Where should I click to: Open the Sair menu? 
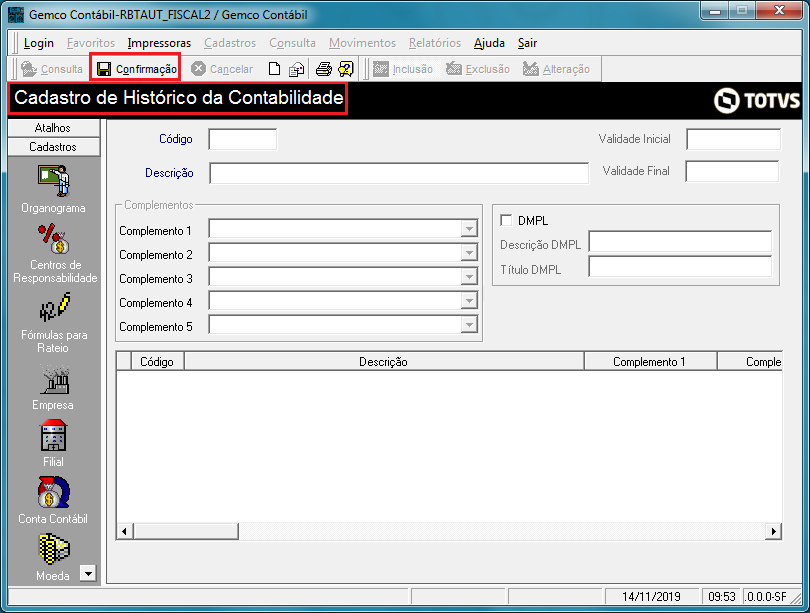527,43
